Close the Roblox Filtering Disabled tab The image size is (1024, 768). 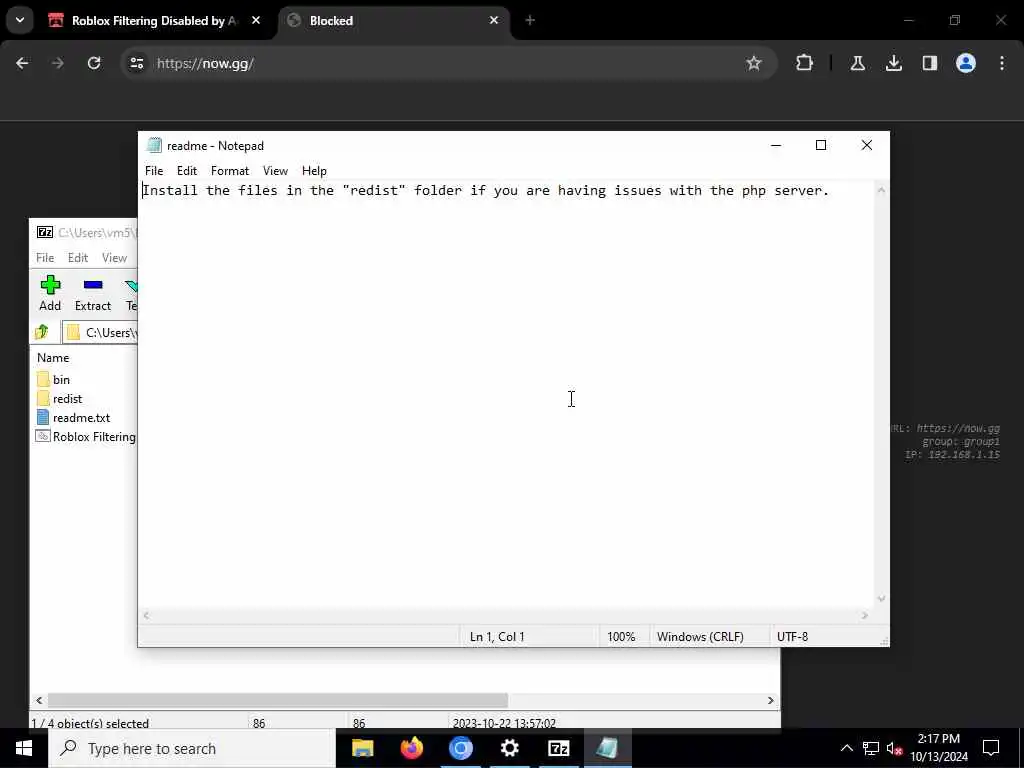(256, 21)
